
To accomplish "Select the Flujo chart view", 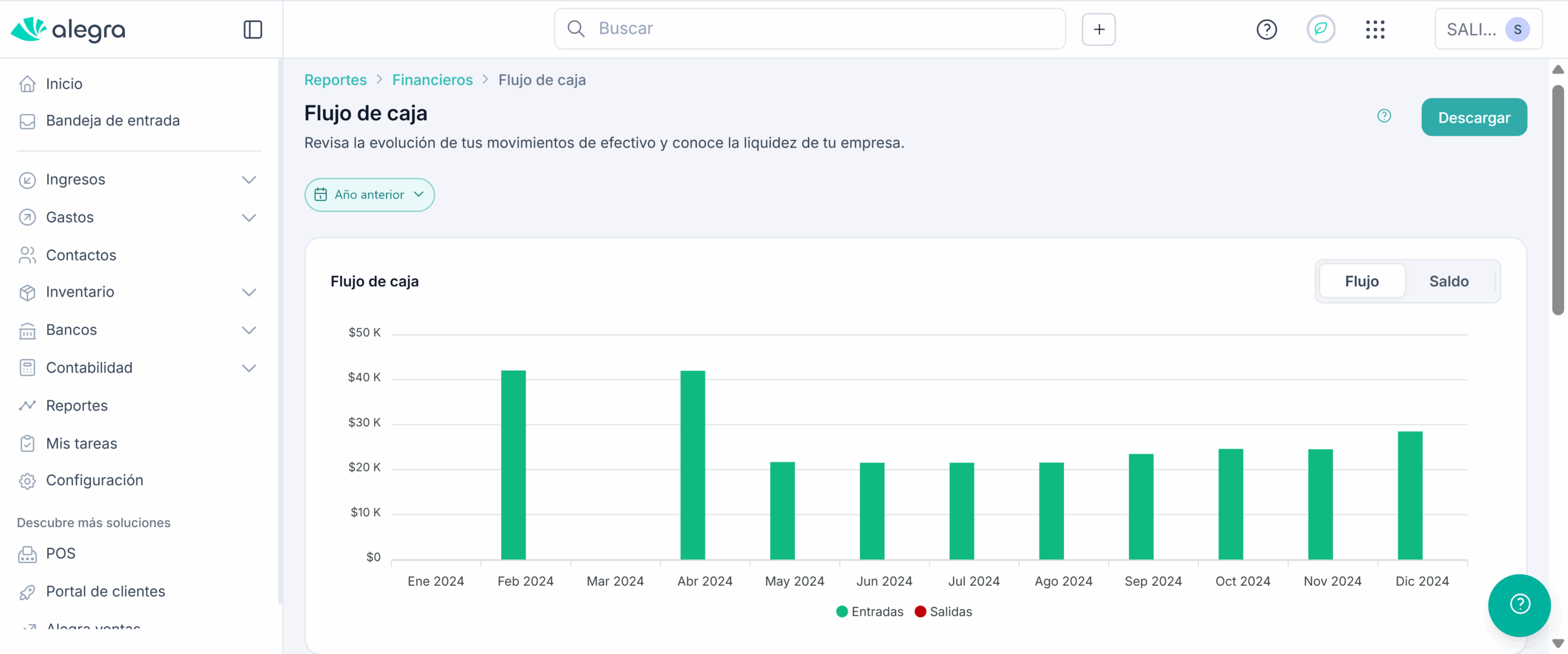I will pyautogui.click(x=1362, y=281).
